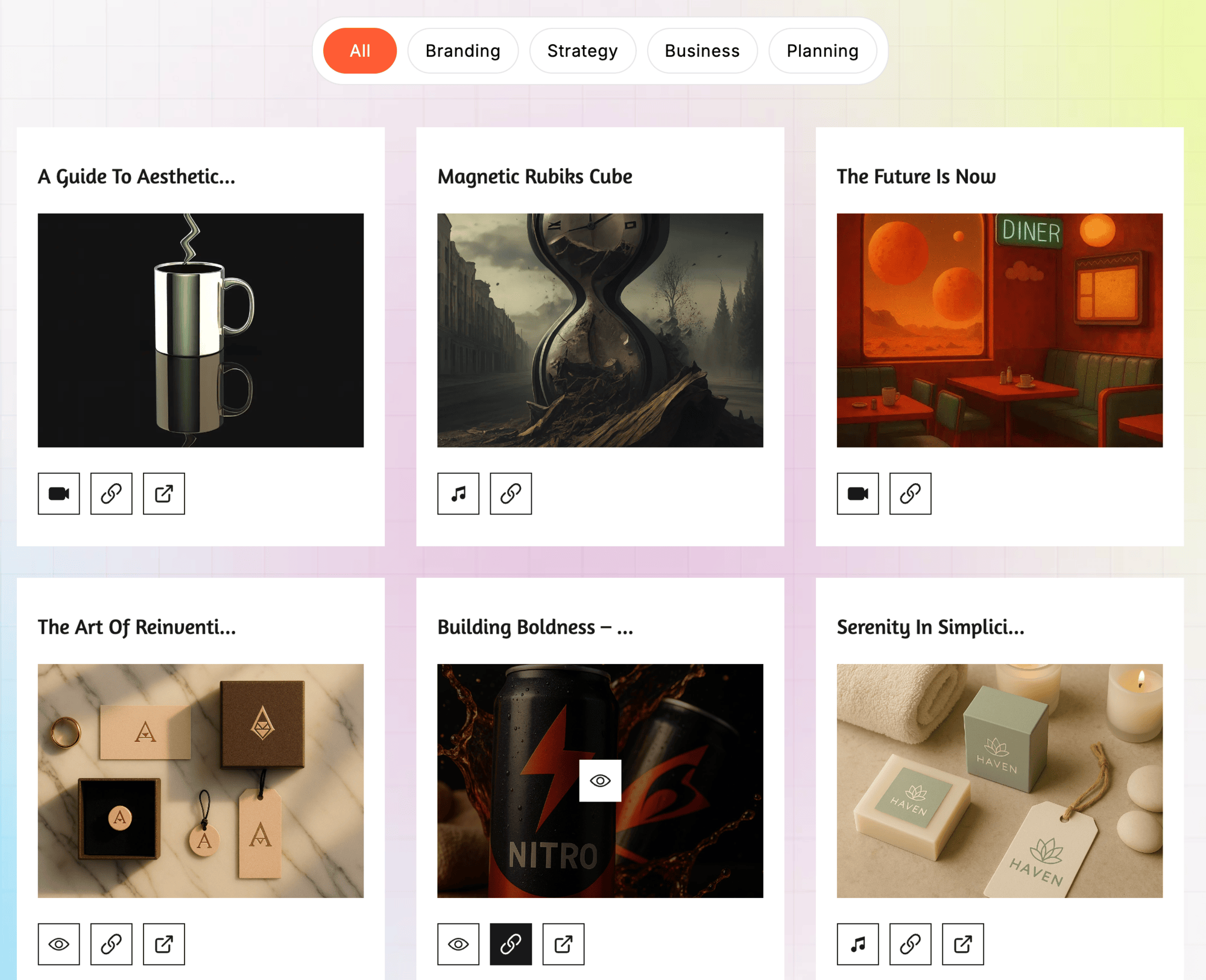
Task: Open external link icon on A Guide To Aesthetic card
Action: tap(163, 493)
